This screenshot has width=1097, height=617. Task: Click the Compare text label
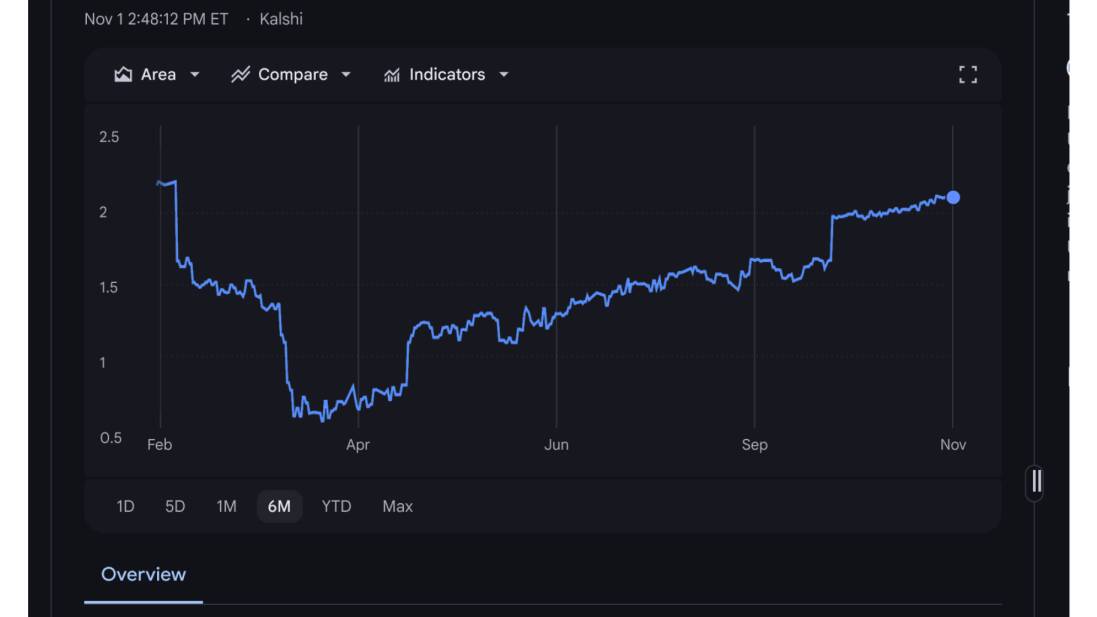point(293,75)
